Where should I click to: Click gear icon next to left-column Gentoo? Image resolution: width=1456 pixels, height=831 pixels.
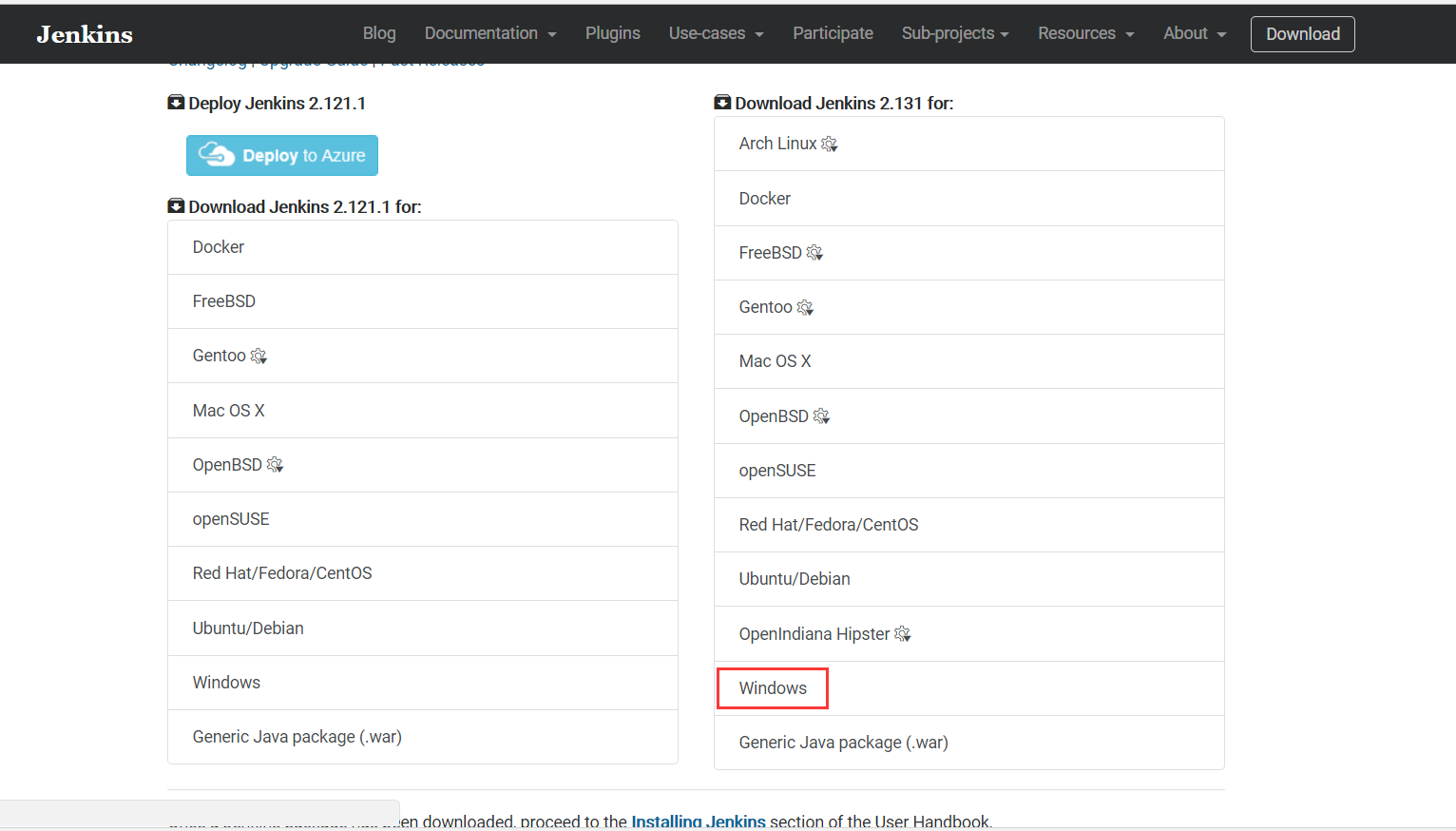pyautogui.click(x=259, y=356)
